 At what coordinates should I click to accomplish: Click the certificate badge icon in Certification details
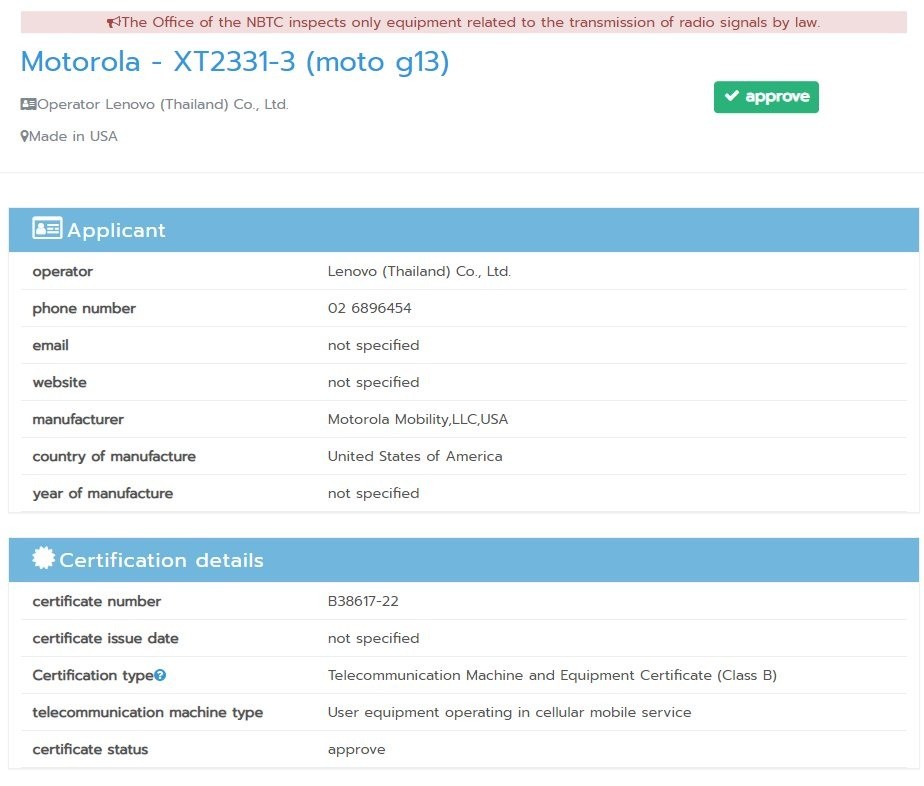[x=44, y=559]
